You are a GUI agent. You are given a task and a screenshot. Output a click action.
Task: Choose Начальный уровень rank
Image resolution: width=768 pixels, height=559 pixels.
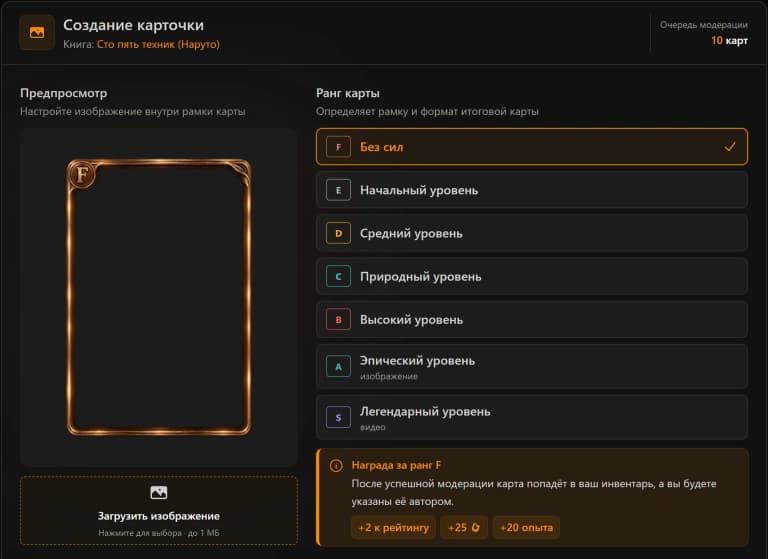pos(532,190)
